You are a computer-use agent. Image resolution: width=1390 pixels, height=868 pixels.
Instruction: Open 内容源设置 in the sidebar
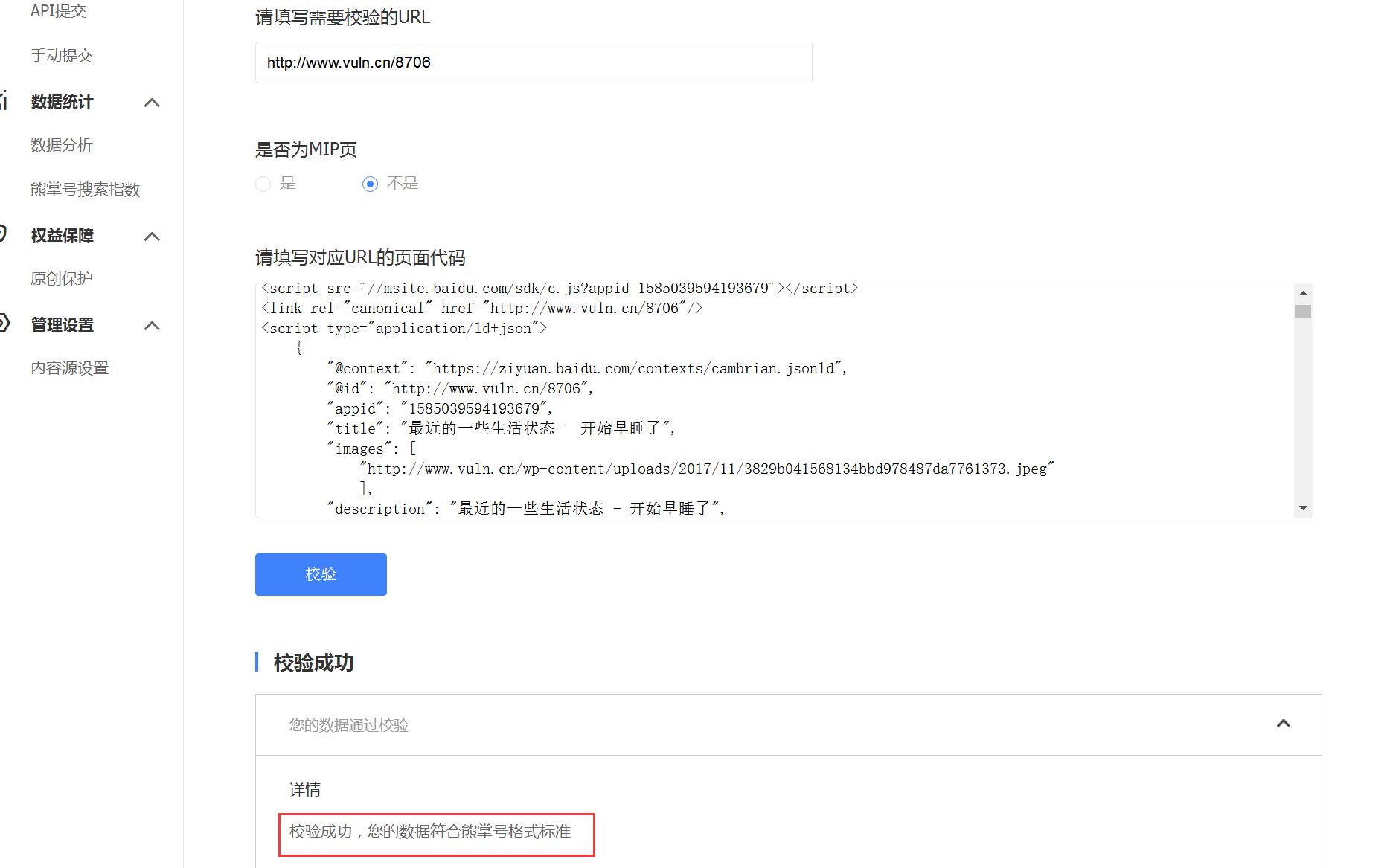70,368
